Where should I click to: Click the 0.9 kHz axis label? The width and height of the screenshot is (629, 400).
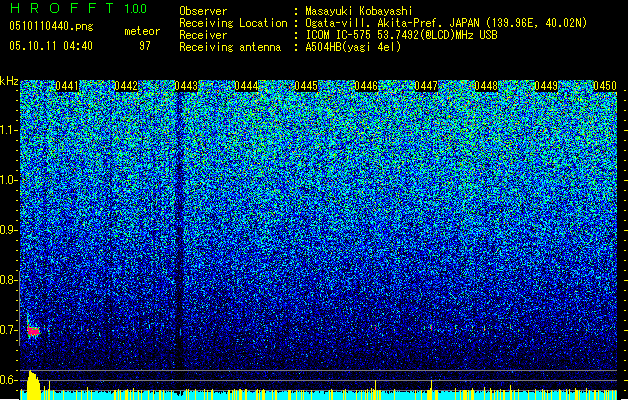coord(9,230)
